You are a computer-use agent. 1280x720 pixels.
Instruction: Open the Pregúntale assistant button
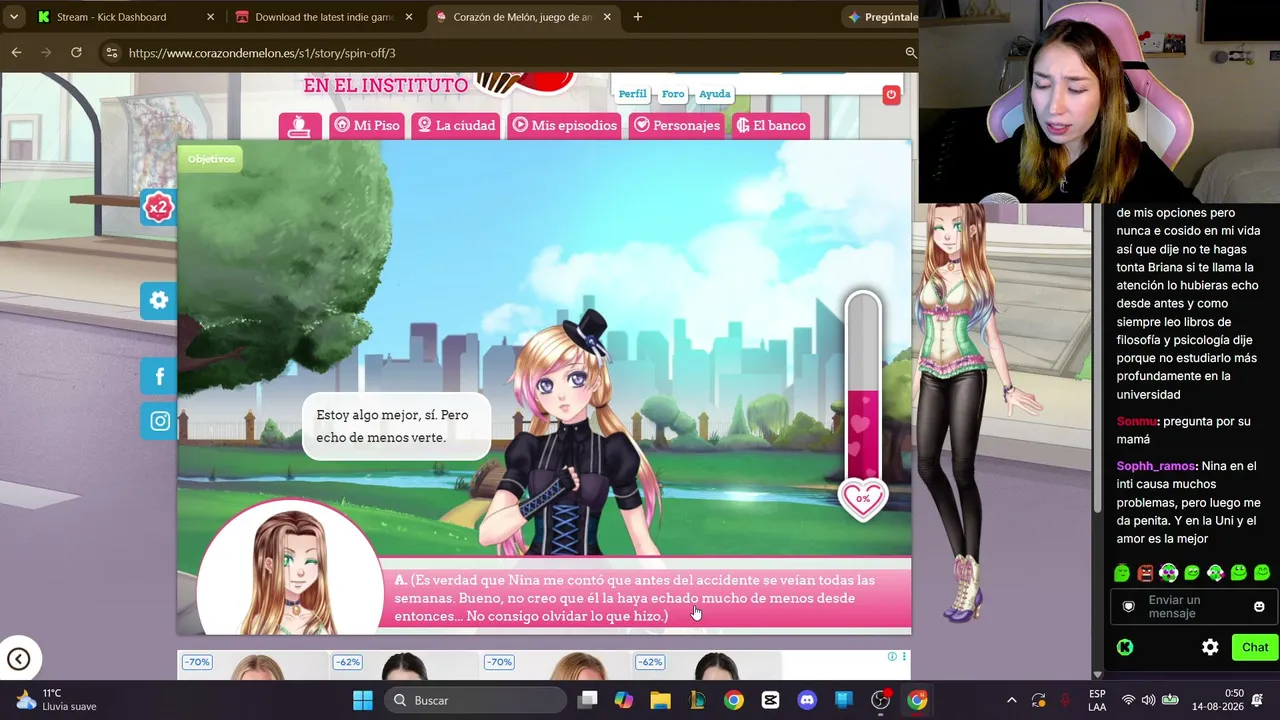coord(882,17)
